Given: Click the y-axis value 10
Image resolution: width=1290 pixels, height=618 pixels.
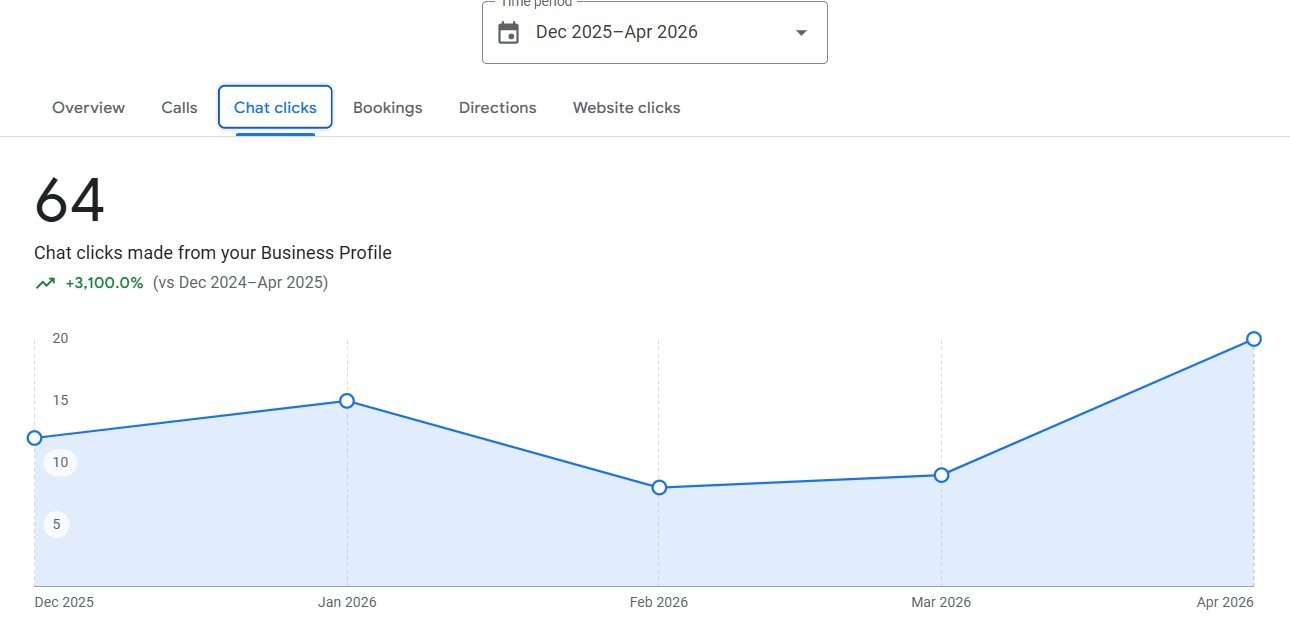Looking at the screenshot, I should click(x=60, y=462).
